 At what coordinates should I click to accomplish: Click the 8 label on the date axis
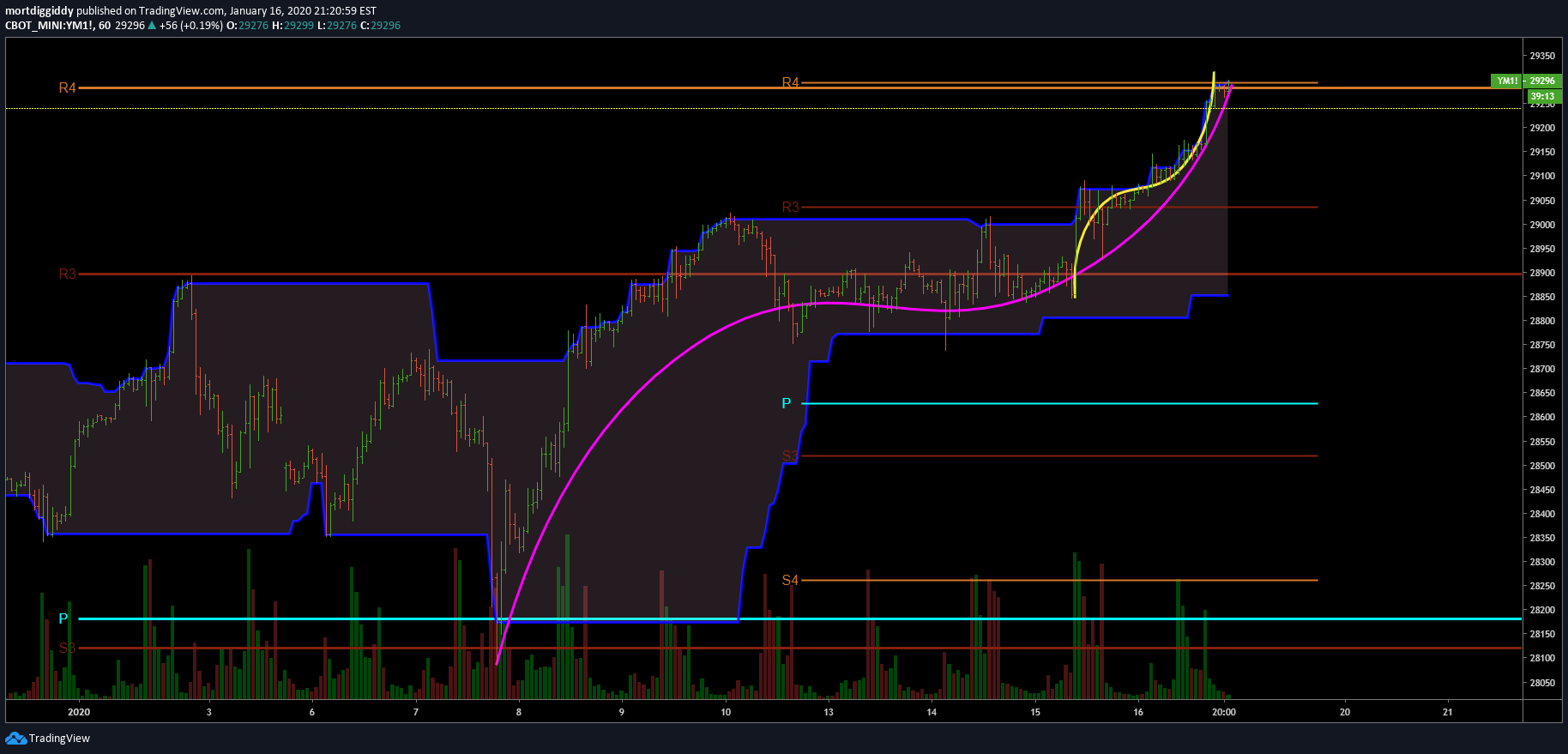519,712
